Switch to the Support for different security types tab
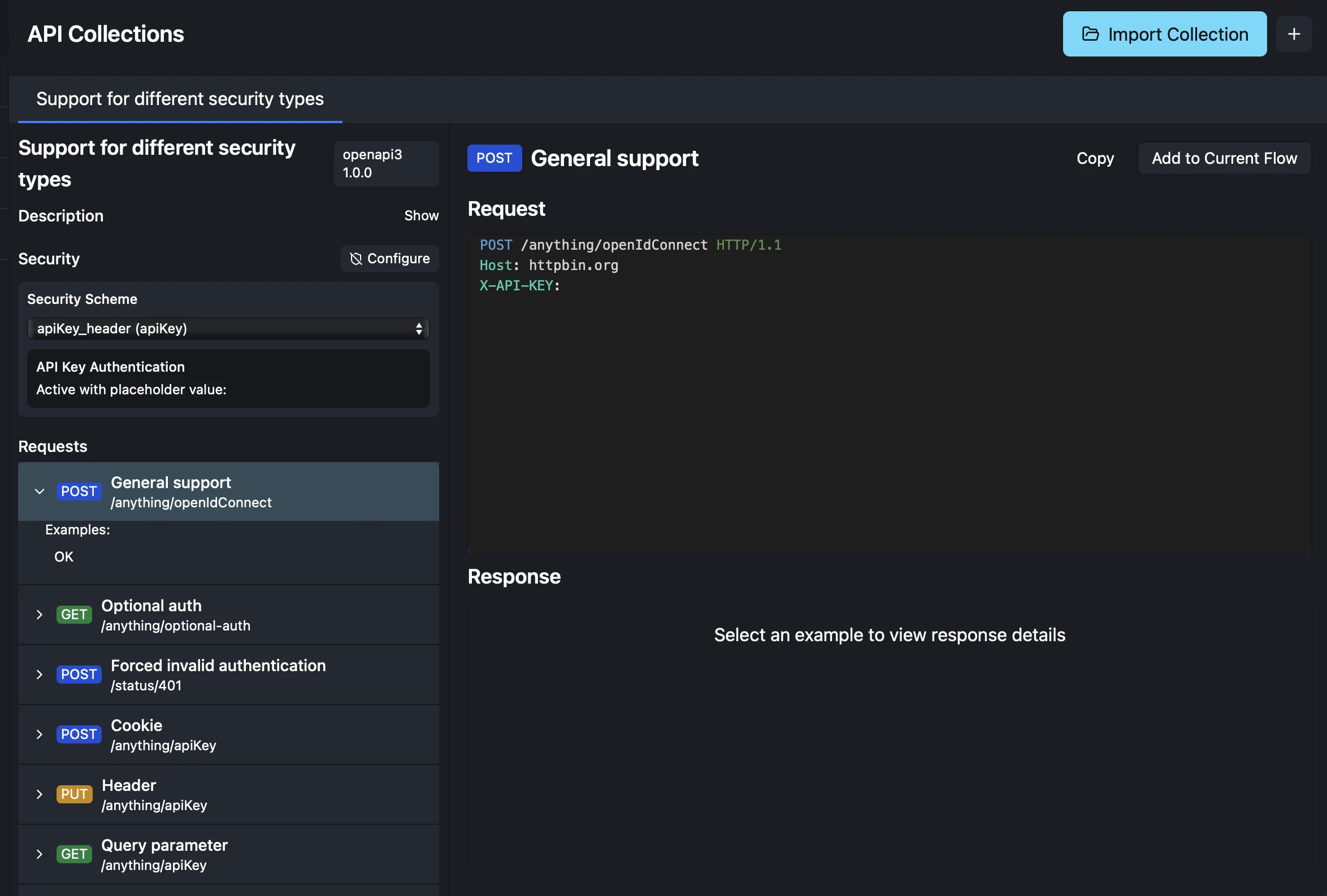The height and width of the screenshot is (896, 1327). tap(179, 99)
